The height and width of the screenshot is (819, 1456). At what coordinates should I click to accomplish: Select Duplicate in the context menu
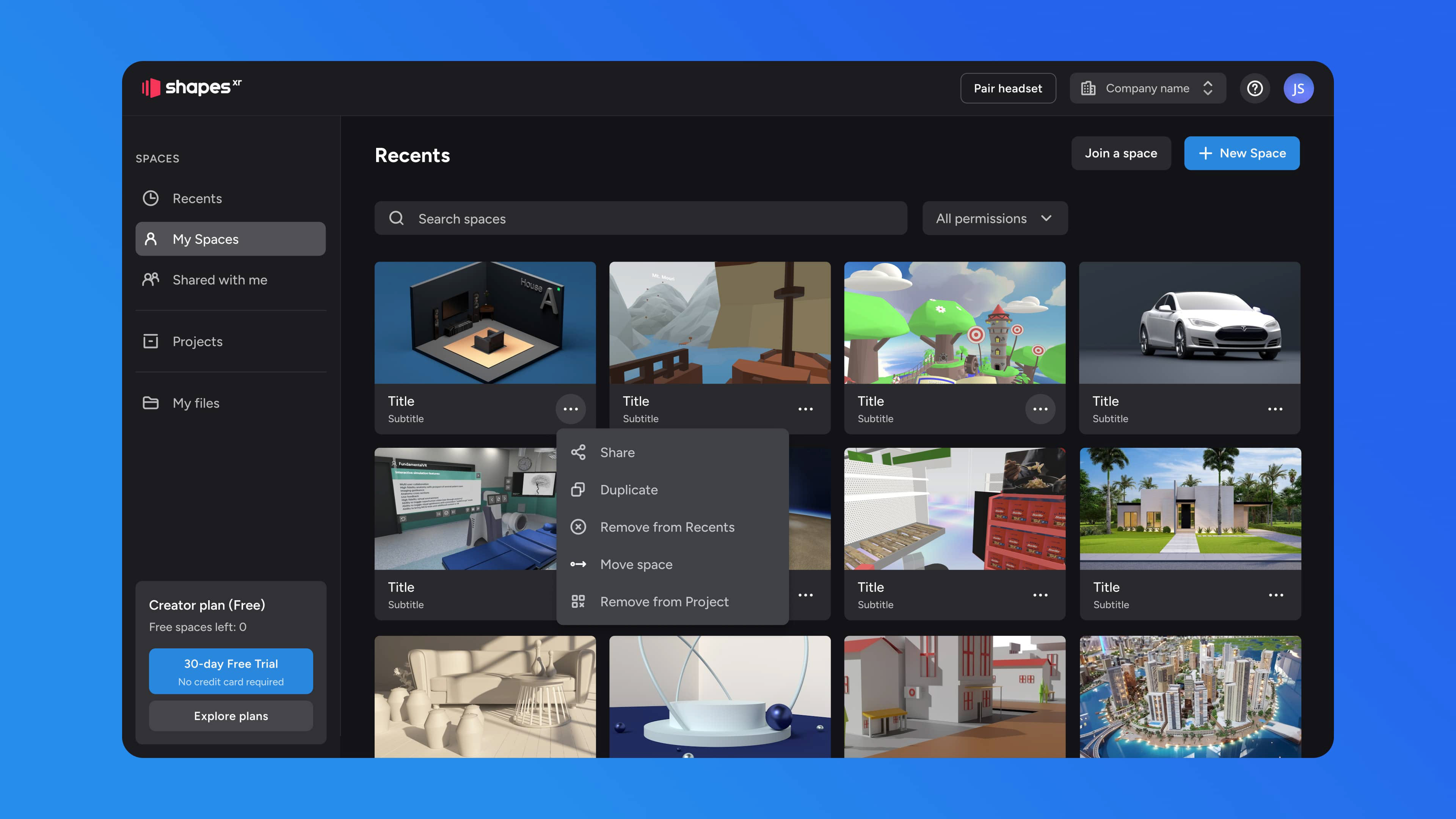pyautogui.click(x=629, y=490)
